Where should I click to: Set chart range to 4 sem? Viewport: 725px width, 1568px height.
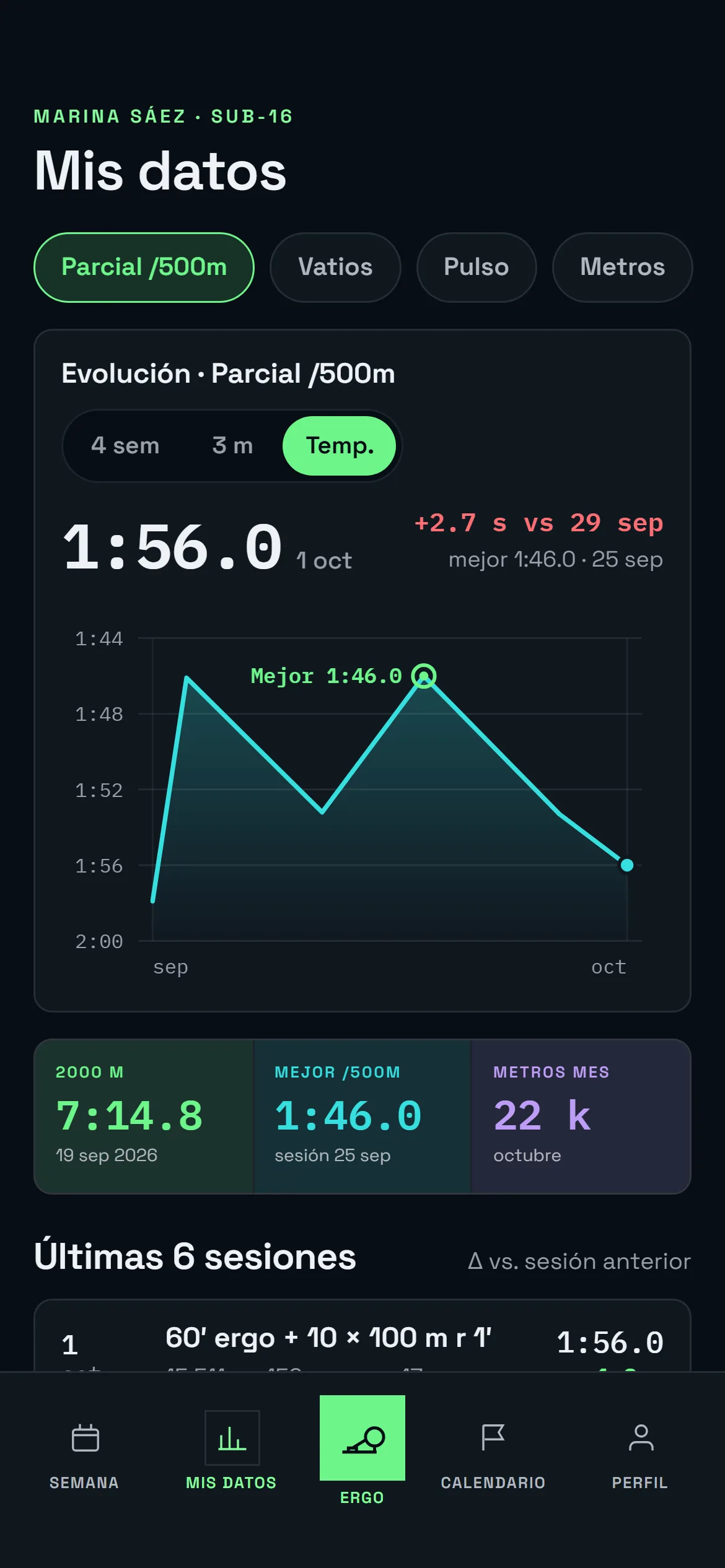[x=125, y=446]
